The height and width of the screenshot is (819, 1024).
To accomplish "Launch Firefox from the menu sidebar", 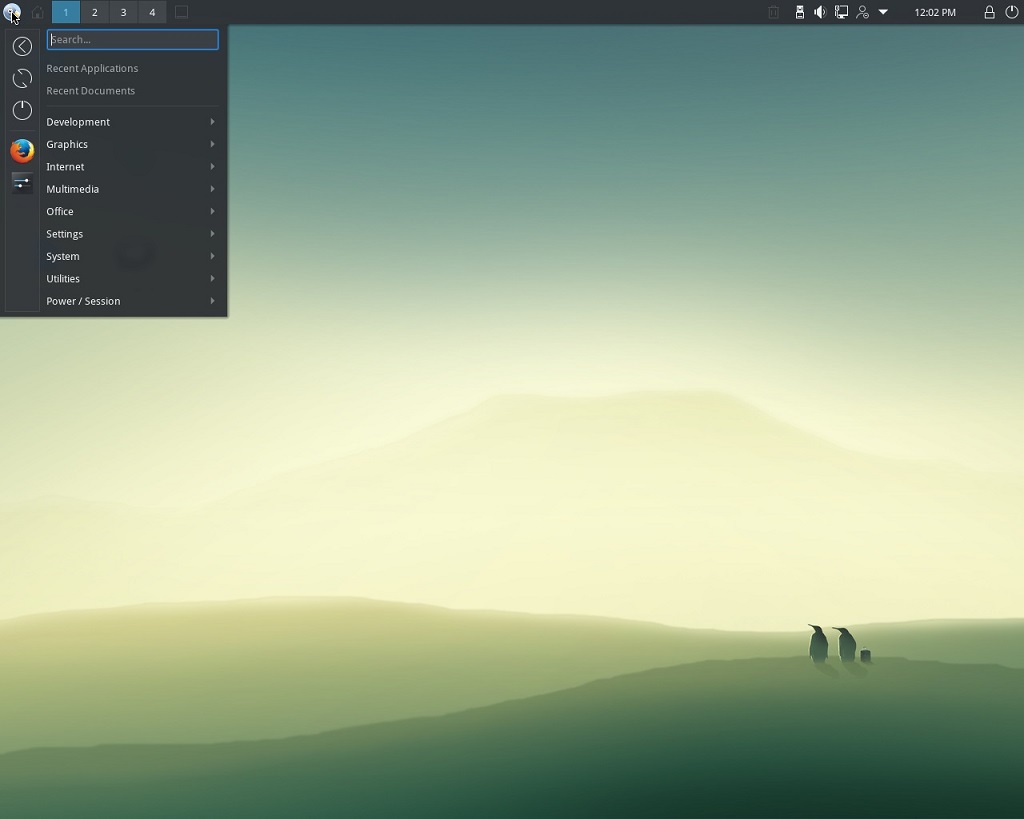I will coord(21,150).
